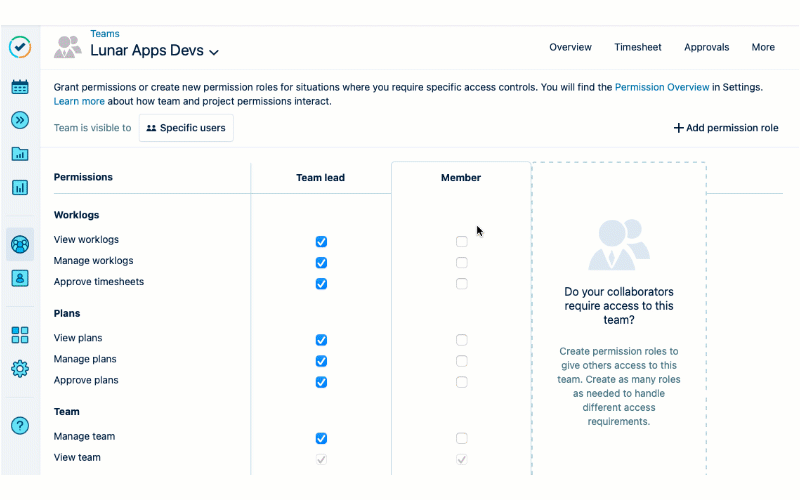The width and height of the screenshot is (800, 500).
Task: Open the settings gear icon
Action: (x=20, y=368)
